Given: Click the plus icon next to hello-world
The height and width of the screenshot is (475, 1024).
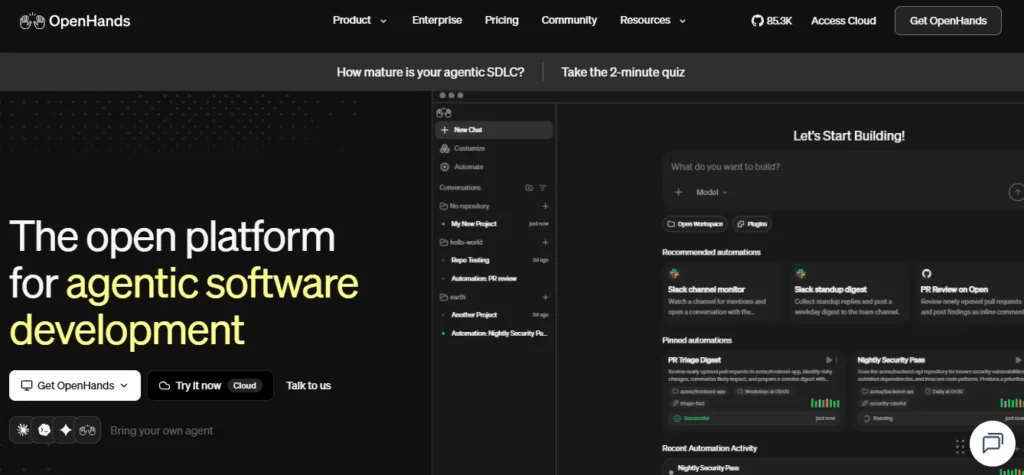Looking at the screenshot, I should [x=545, y=242].
